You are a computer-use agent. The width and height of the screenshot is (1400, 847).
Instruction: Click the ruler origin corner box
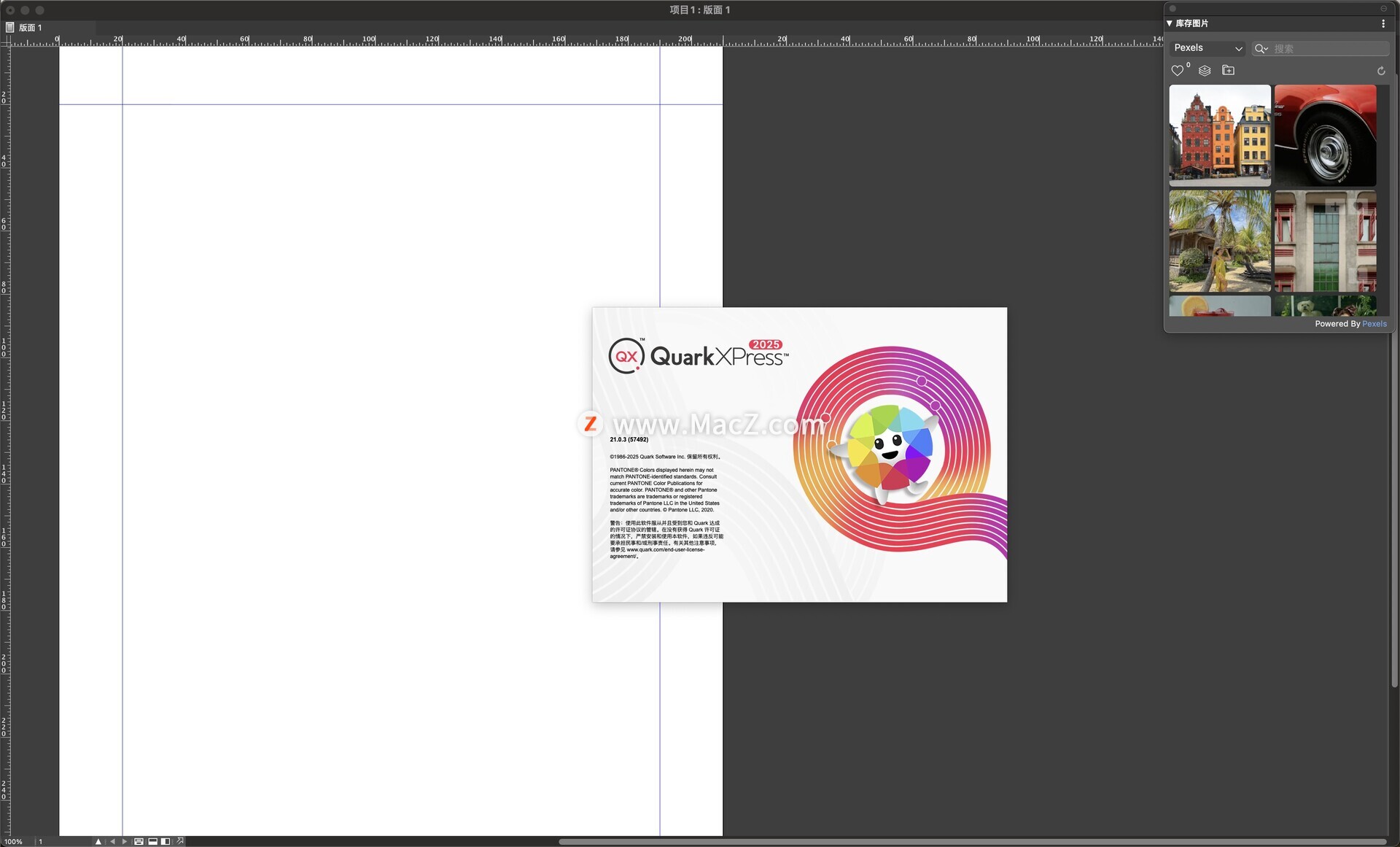coord(5,41)
